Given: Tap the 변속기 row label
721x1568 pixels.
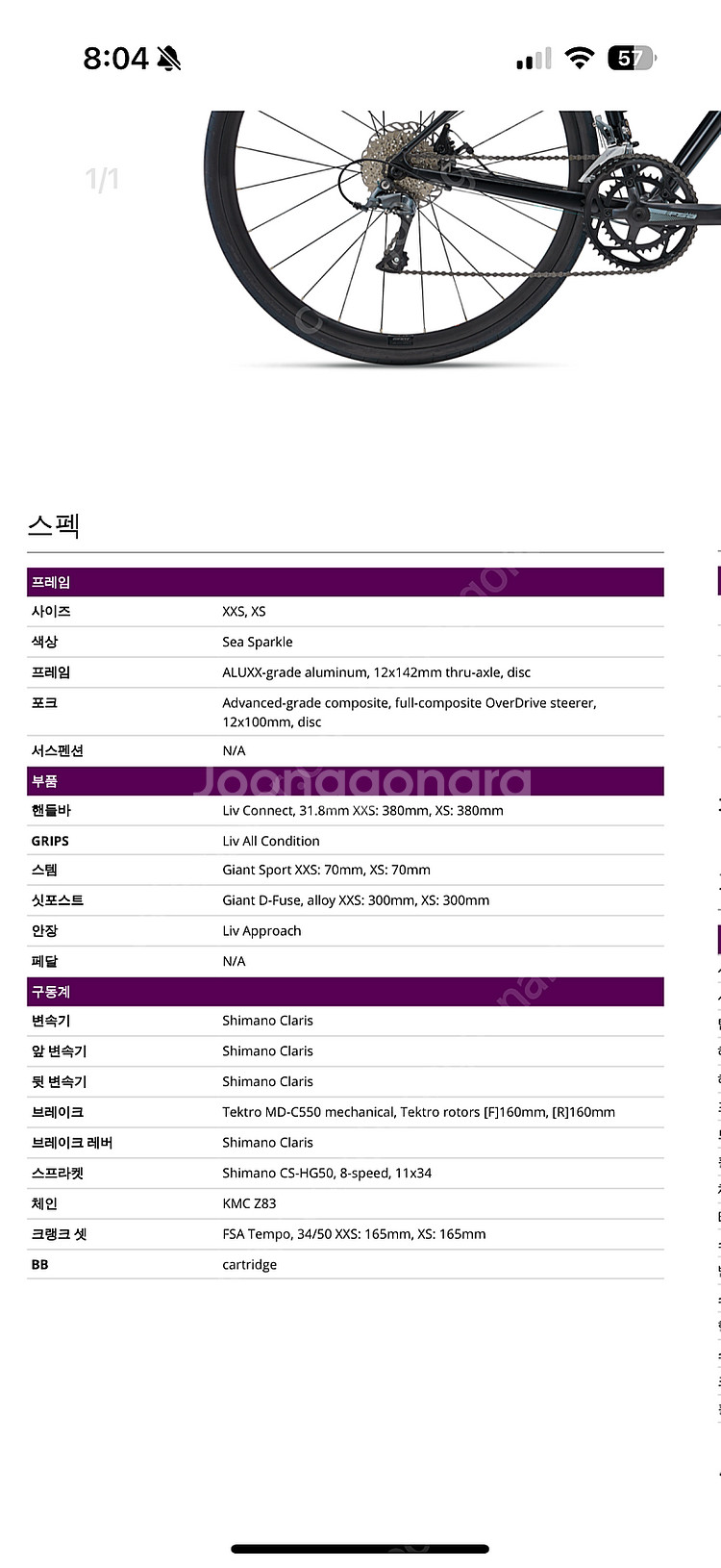Looking at the screenshot, I should pos(51,1021).
